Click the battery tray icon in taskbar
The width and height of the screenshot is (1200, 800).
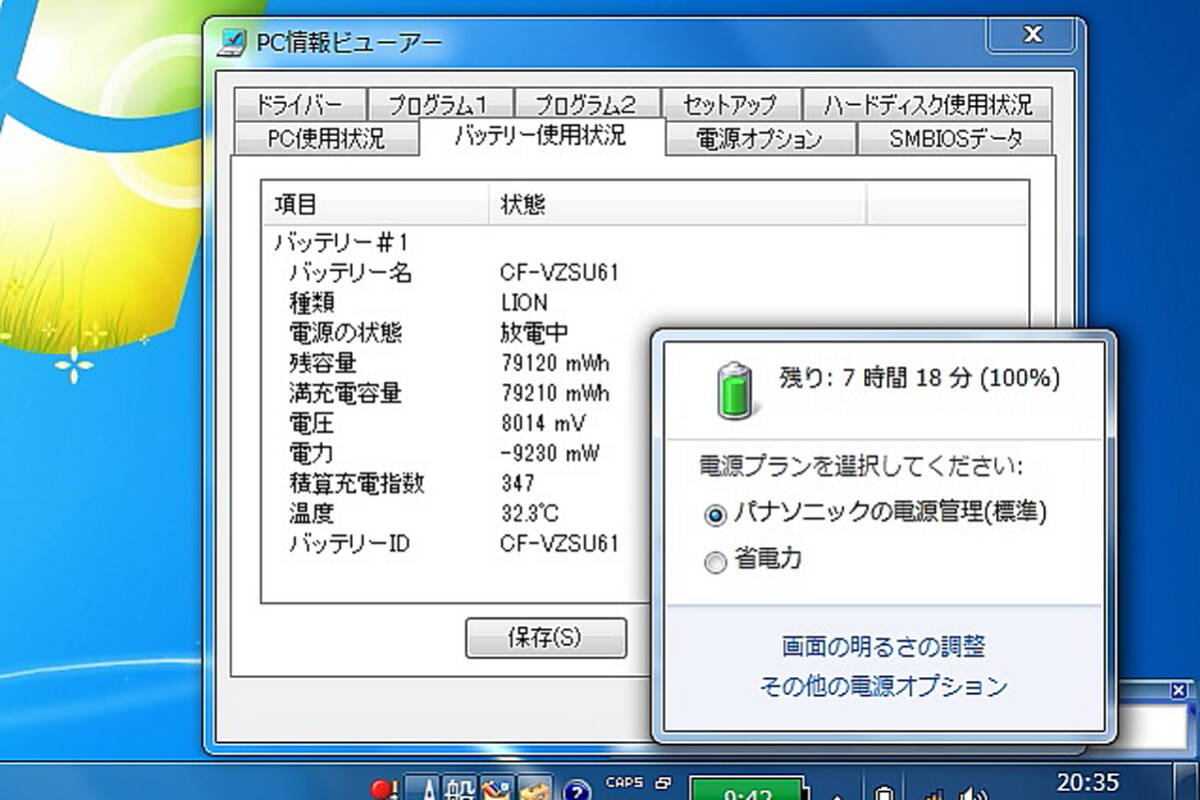click(883, 791)
